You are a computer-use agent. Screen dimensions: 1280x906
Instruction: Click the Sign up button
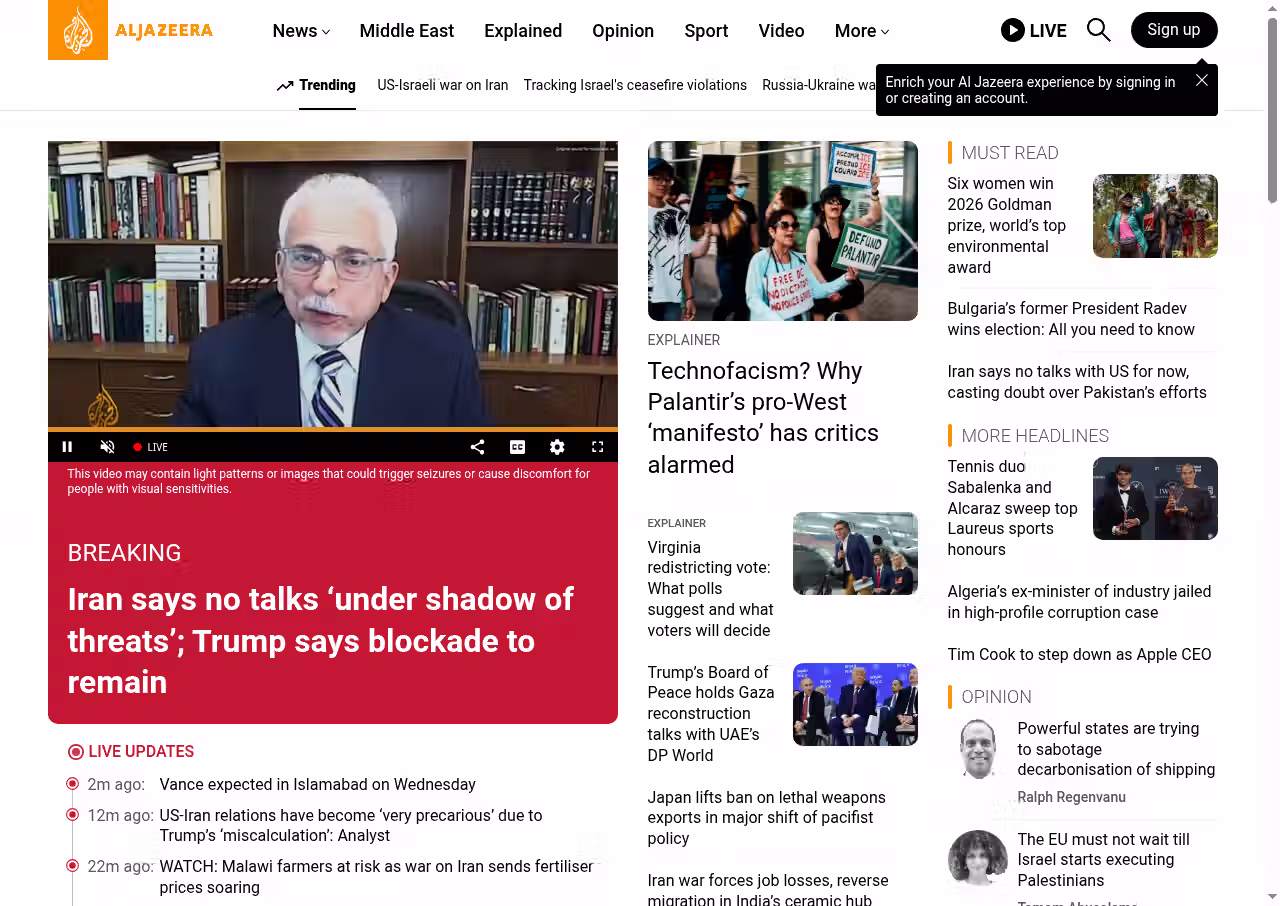(x=1173, y=30)
